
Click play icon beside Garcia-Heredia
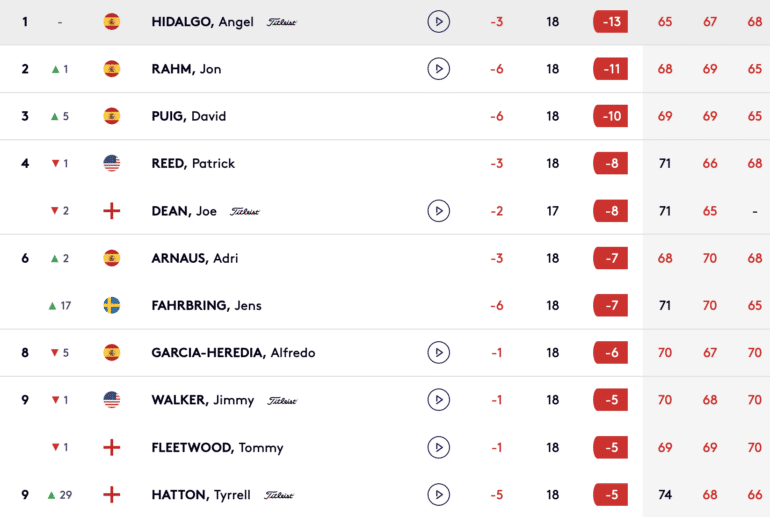pyautogui.click(x=439, y=353)
